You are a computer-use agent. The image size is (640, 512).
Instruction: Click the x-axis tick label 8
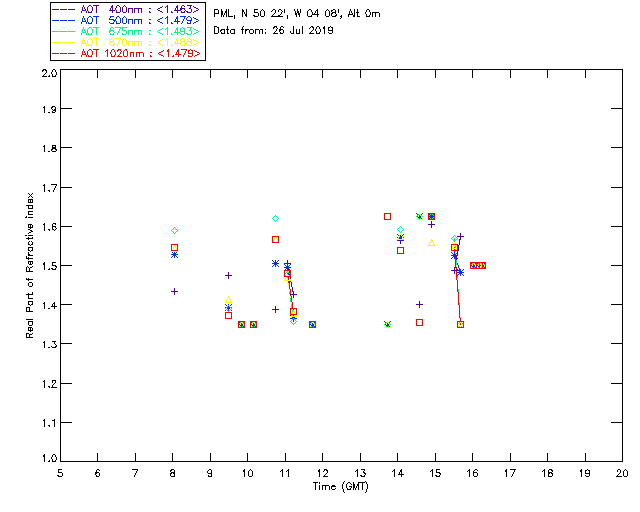point(173,473)
